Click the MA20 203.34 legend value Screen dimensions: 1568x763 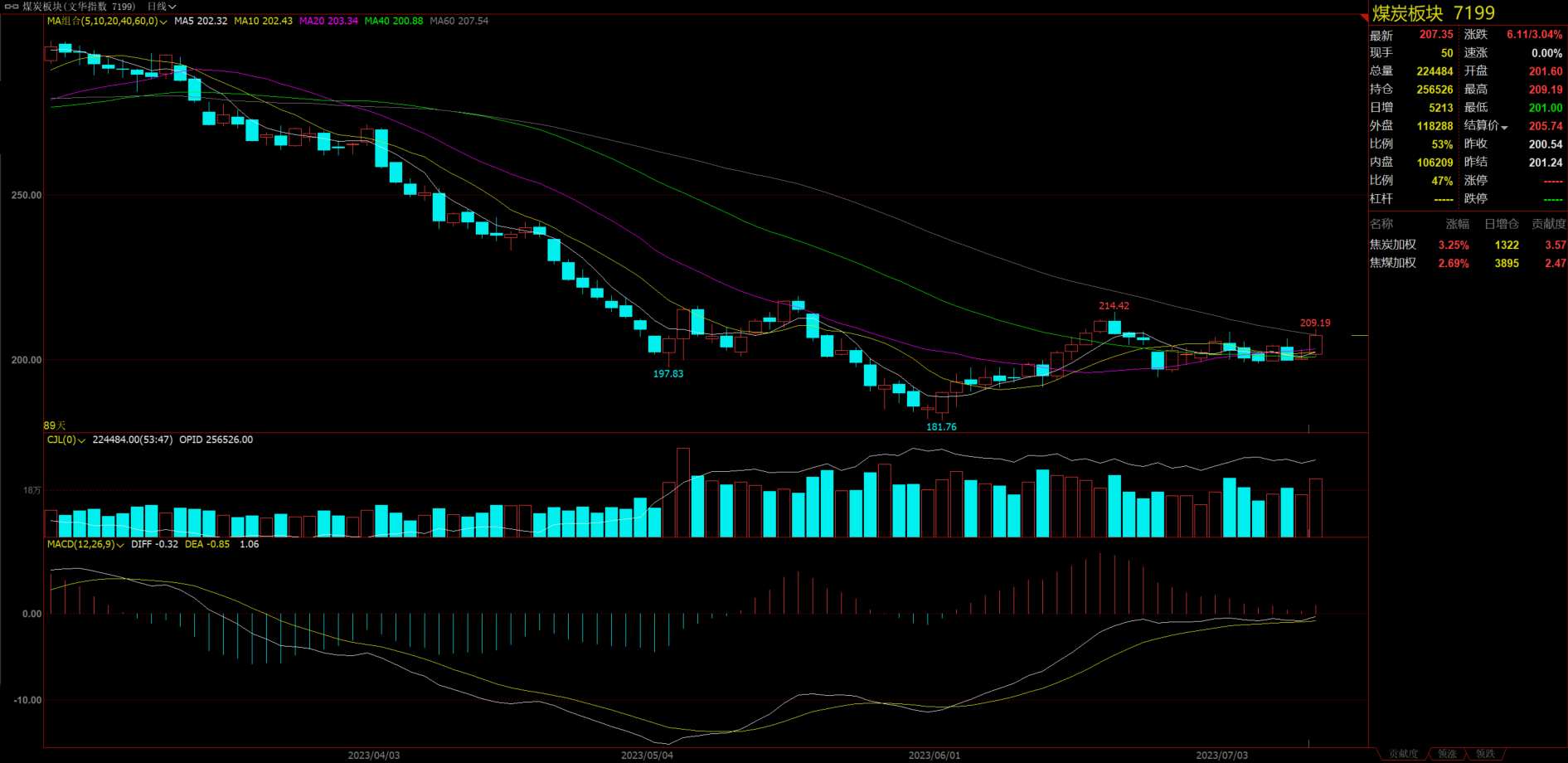point(328,22)
